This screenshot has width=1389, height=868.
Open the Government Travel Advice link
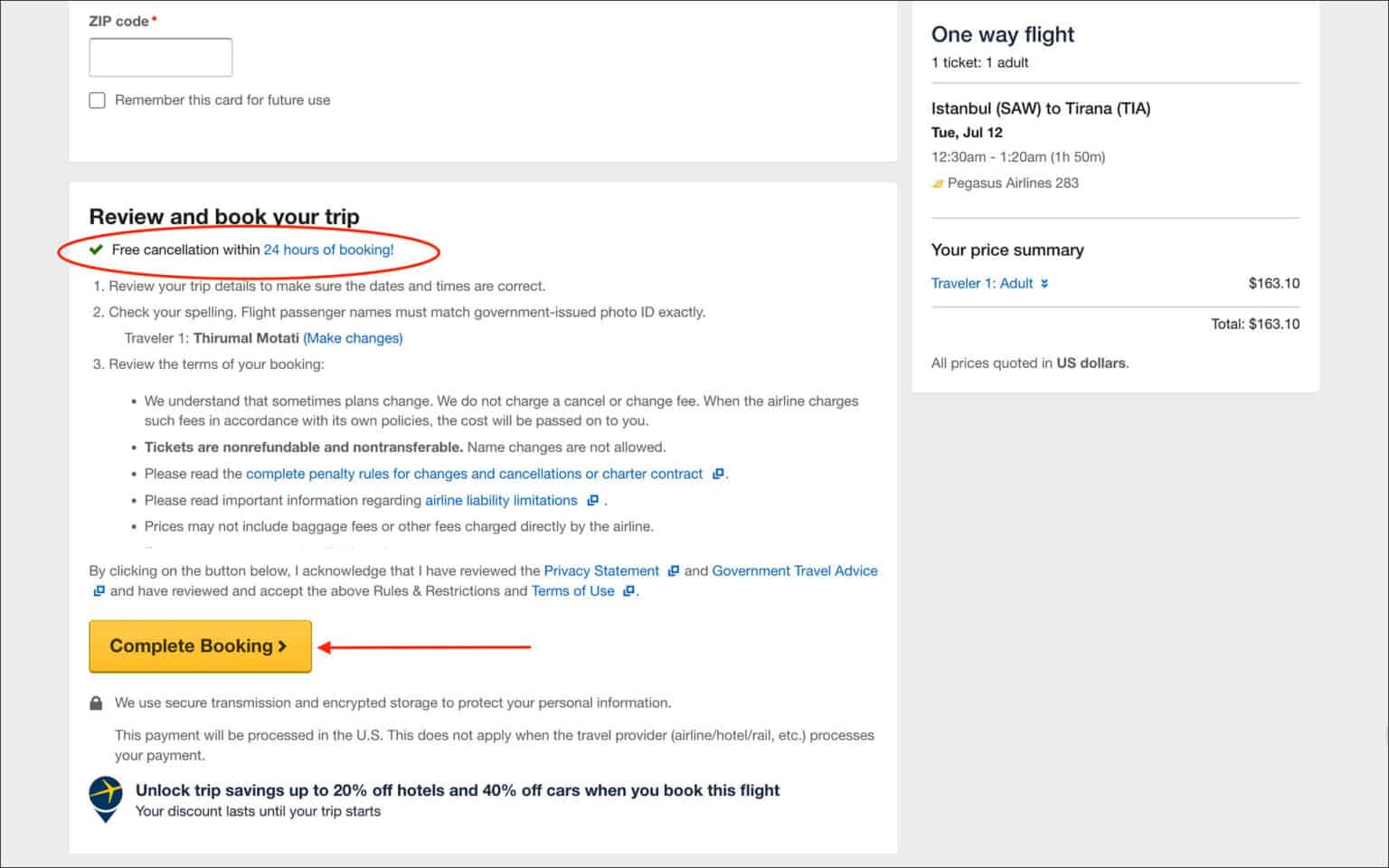795,571
